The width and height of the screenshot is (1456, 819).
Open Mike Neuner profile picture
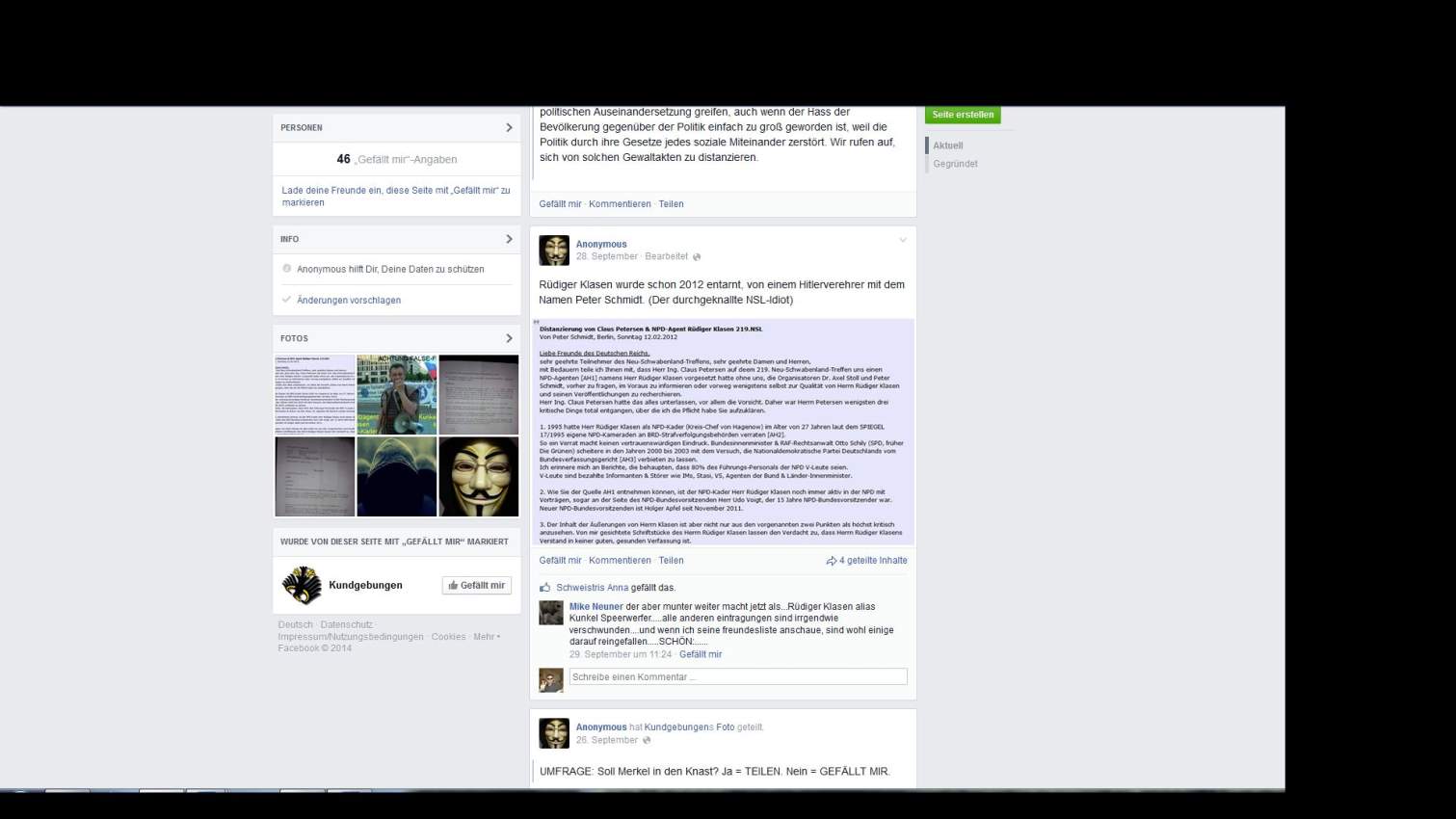551,613
